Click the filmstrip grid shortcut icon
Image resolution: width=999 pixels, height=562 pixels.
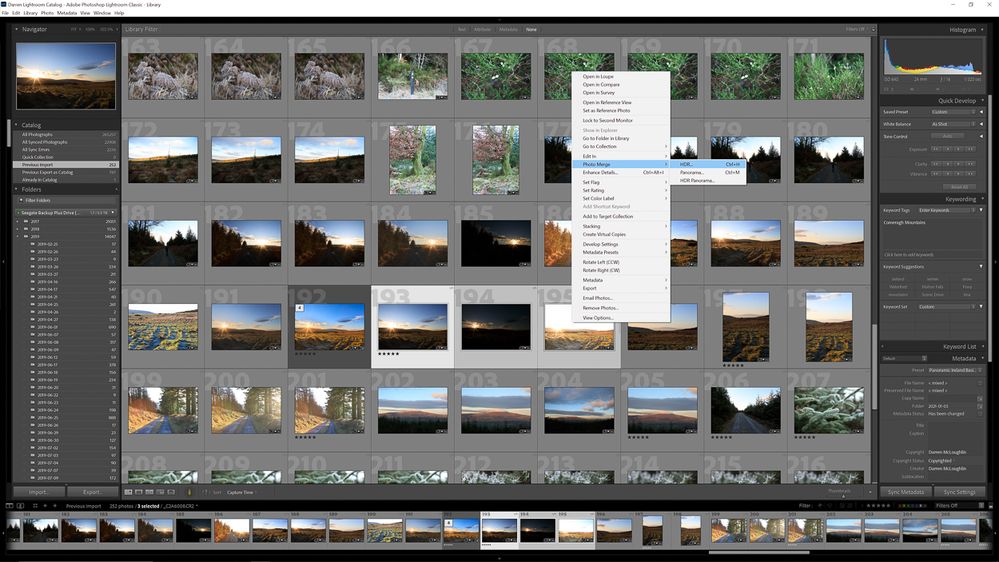[35, 506]
